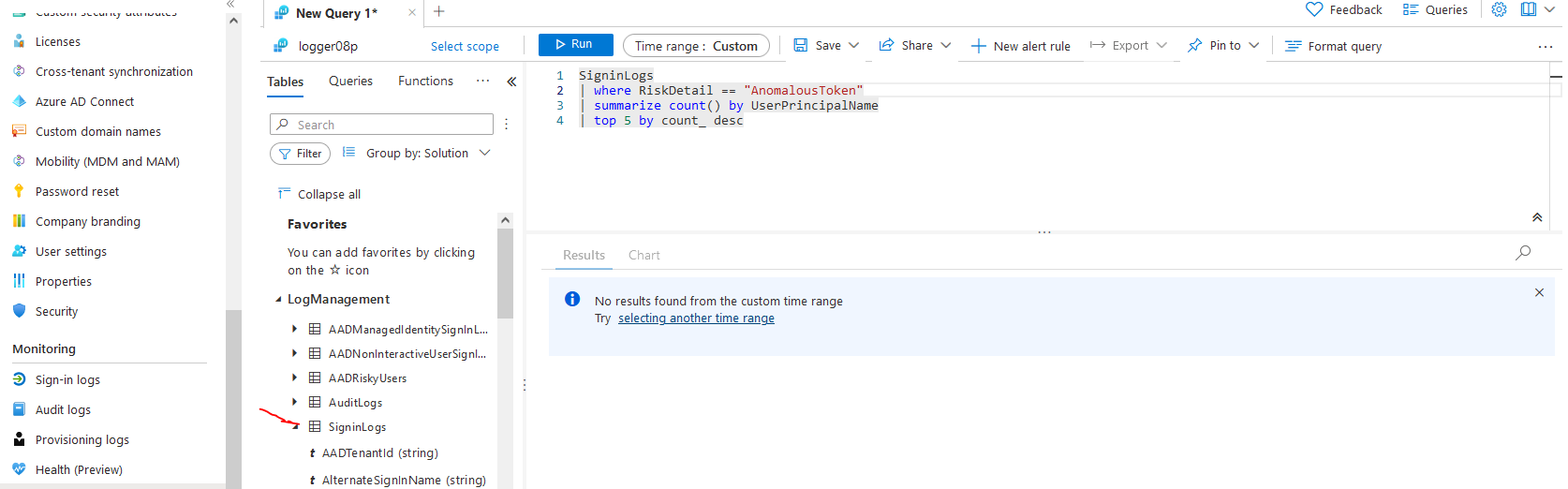Open the Queries hub

tap(1435, 9)
